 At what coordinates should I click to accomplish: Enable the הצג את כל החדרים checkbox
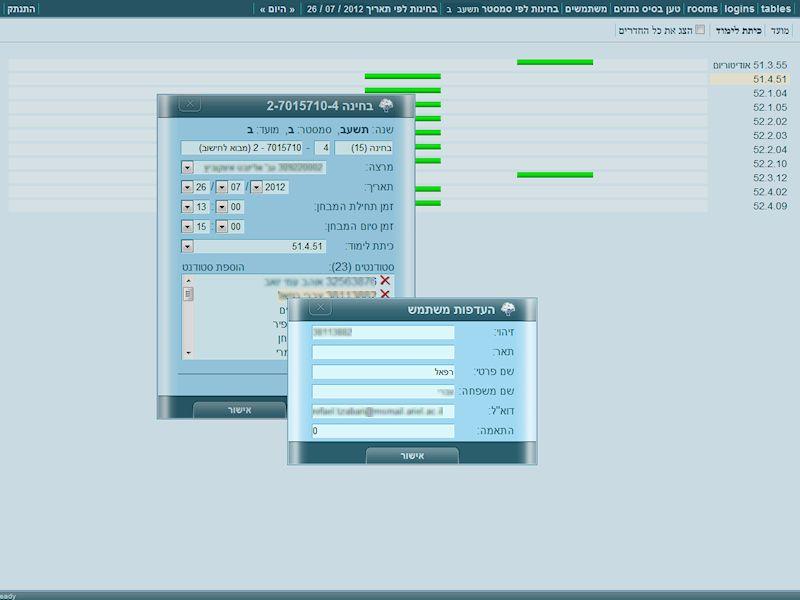[700, 30]
